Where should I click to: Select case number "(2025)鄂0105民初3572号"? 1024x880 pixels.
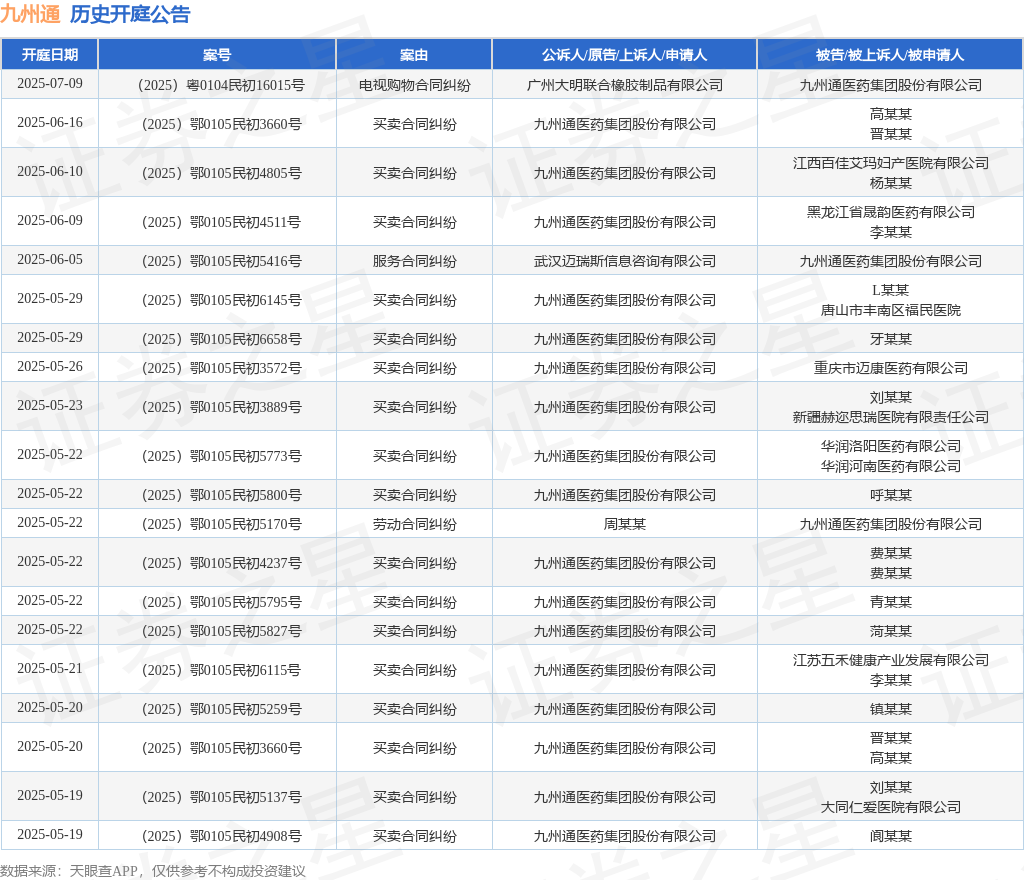221,368
